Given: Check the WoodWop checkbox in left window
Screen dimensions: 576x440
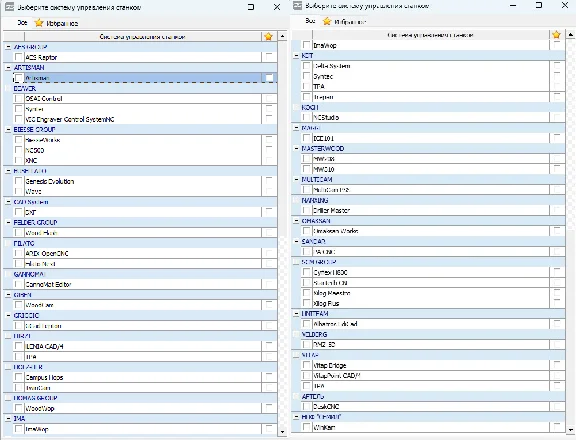Looking at the screenshot, I should point(18,408).
